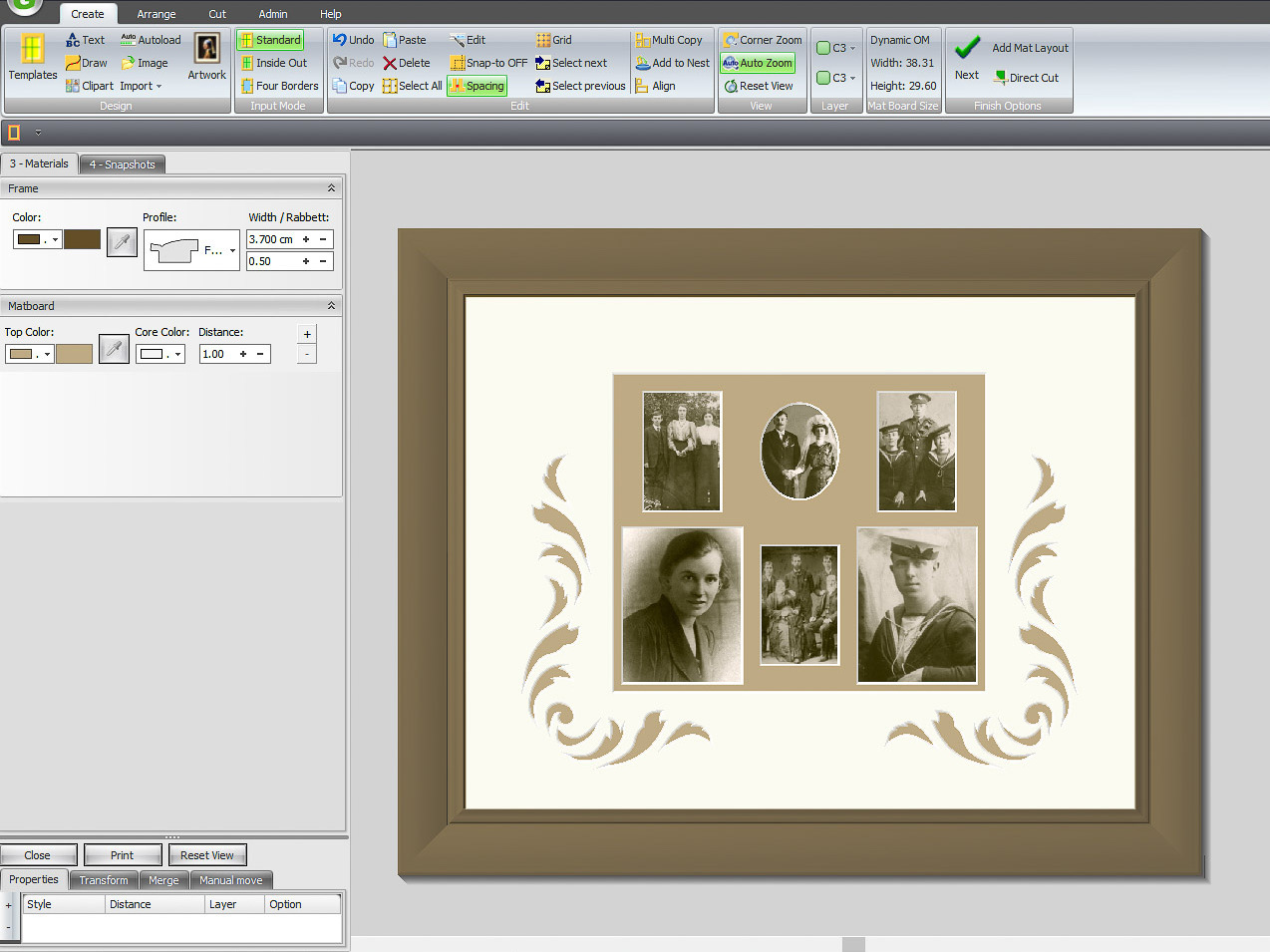Switch to the Arrange ribbon tab
Screen dimensions: 1270x952
pos(156,14)
